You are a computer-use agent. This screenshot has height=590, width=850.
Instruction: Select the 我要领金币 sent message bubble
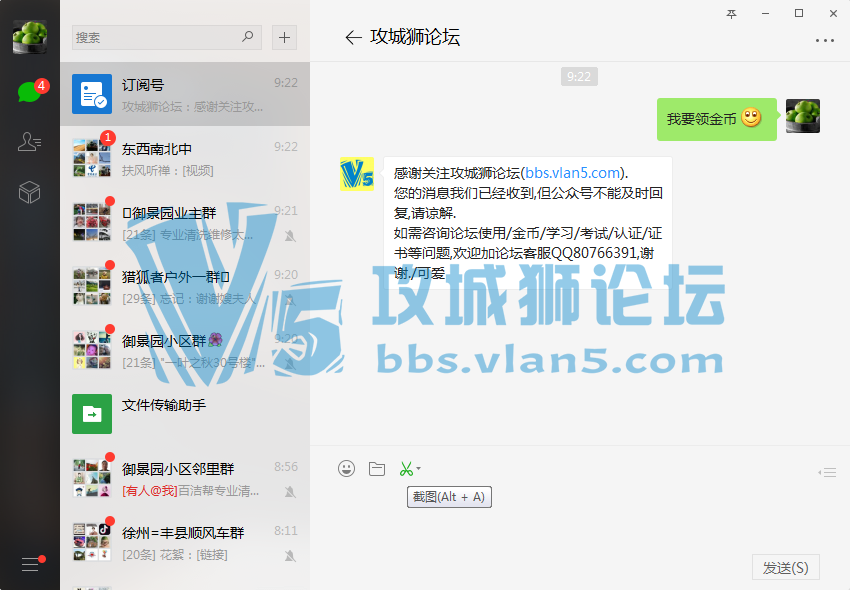(x=717, y=119)
